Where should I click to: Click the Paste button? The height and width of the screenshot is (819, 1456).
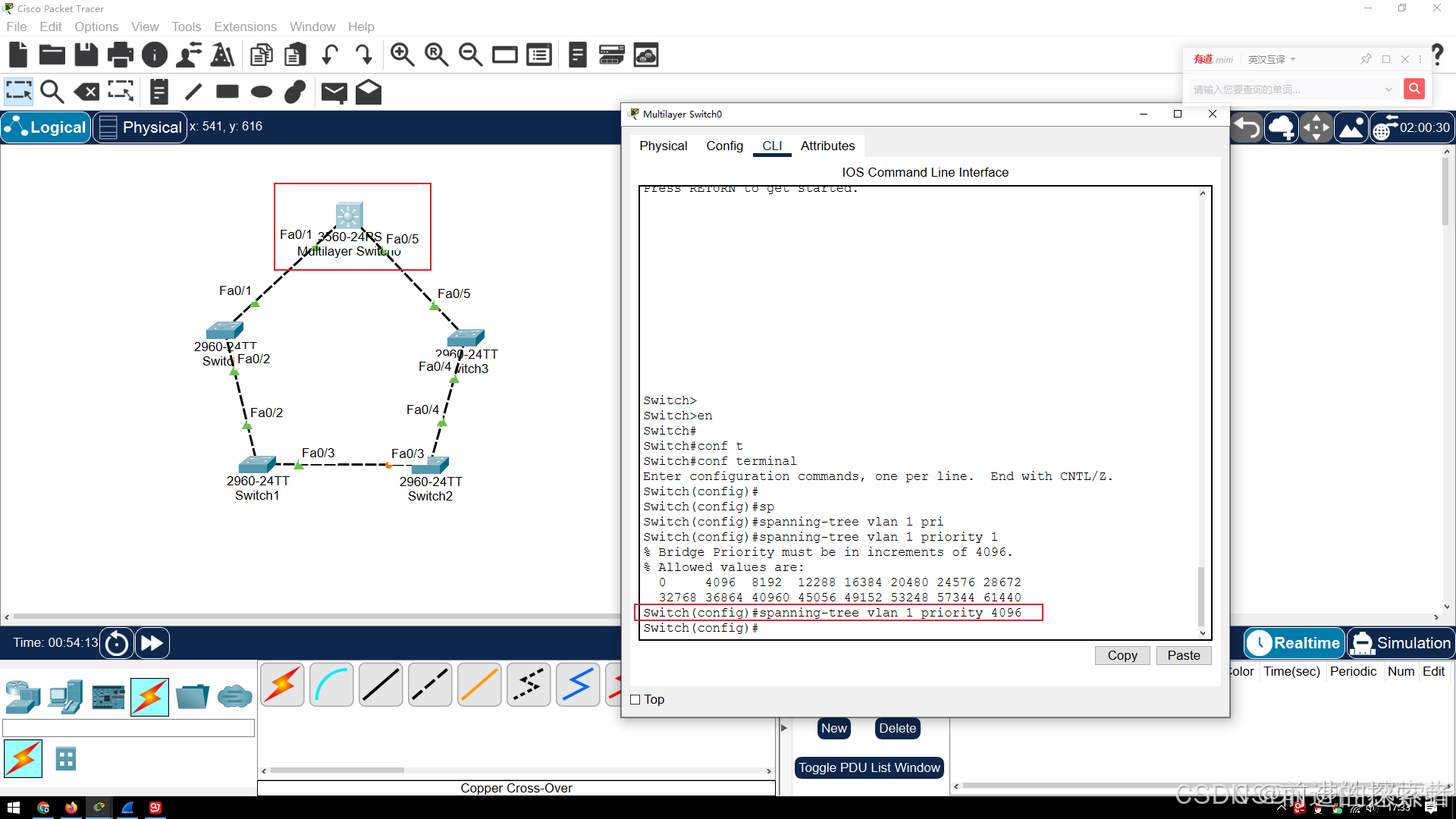click(x=1183, y=655)
